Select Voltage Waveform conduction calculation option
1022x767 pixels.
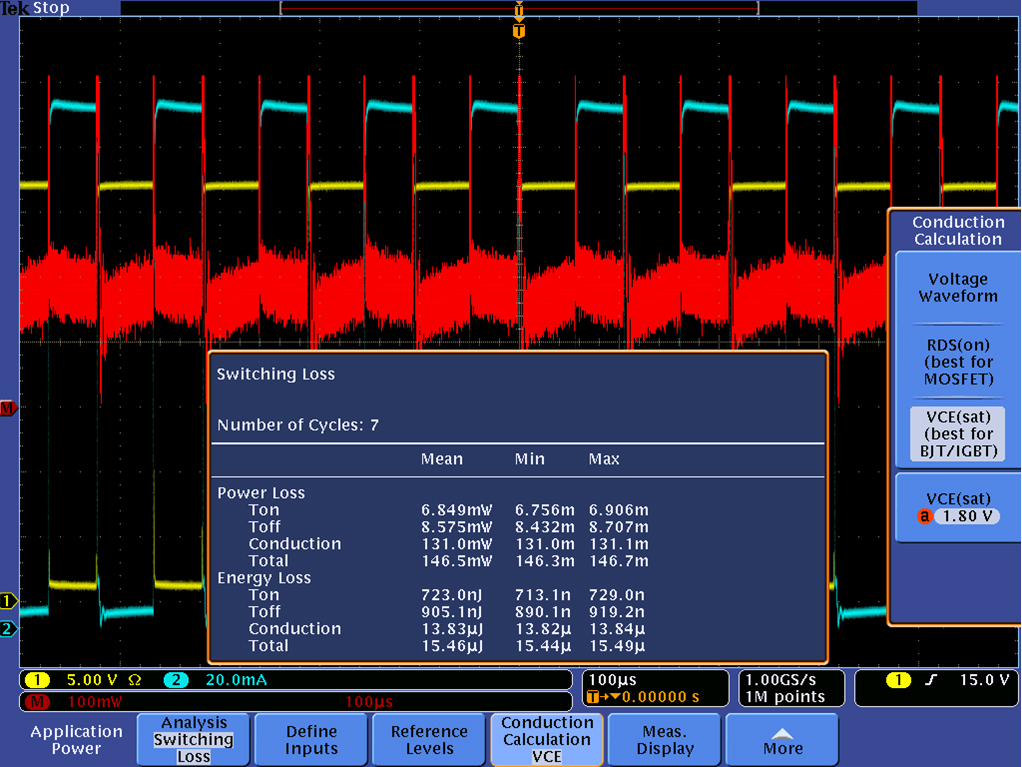957,288
